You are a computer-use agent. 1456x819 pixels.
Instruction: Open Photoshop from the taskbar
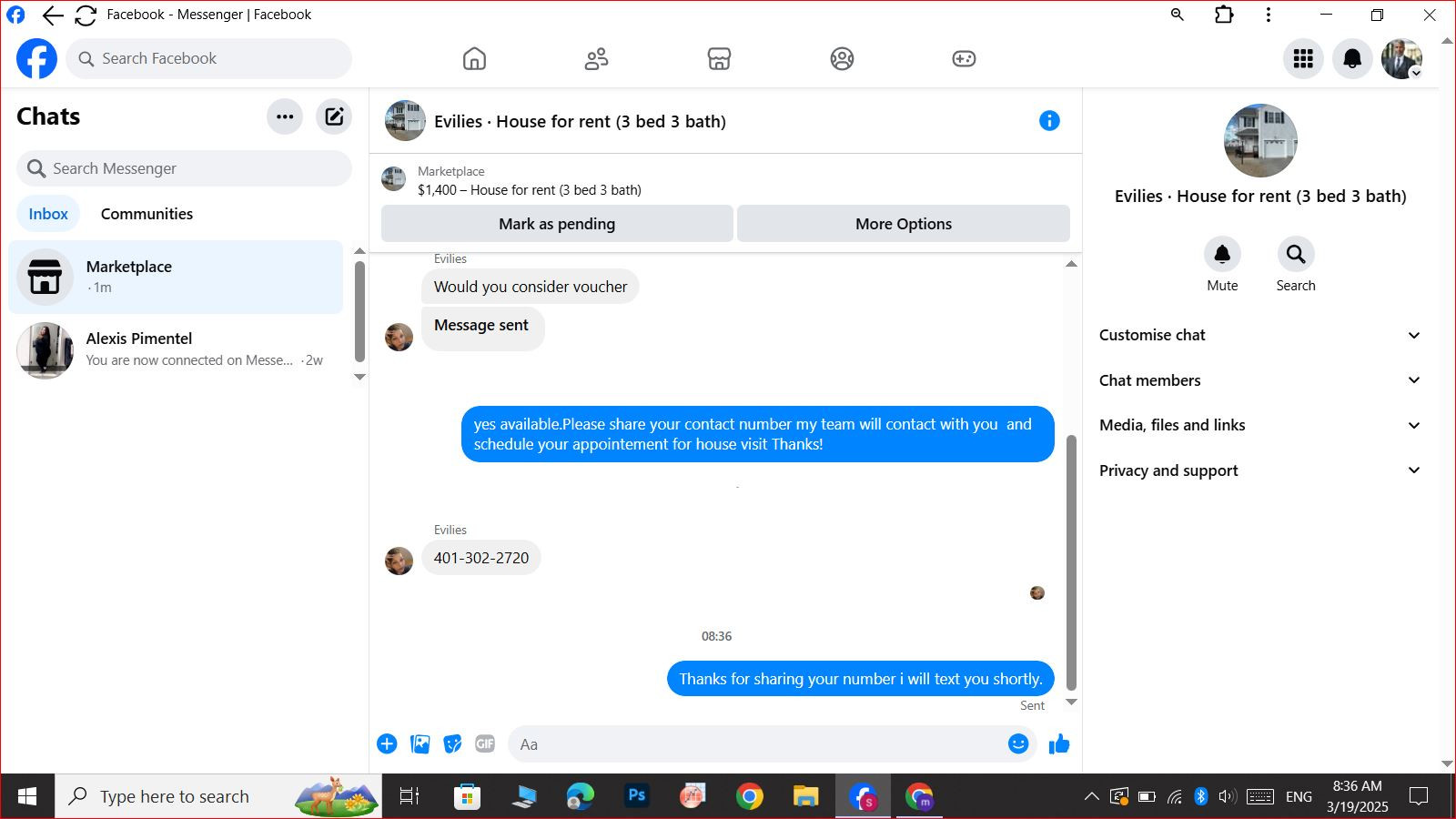[x=637, y=797]
